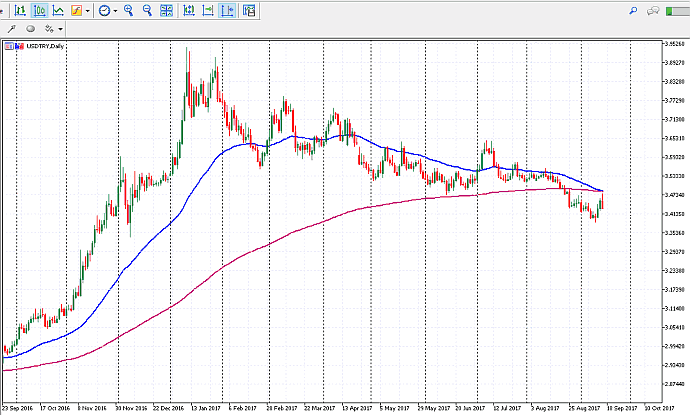Select the ellipse drawing tool

click(x=30, y=30)
